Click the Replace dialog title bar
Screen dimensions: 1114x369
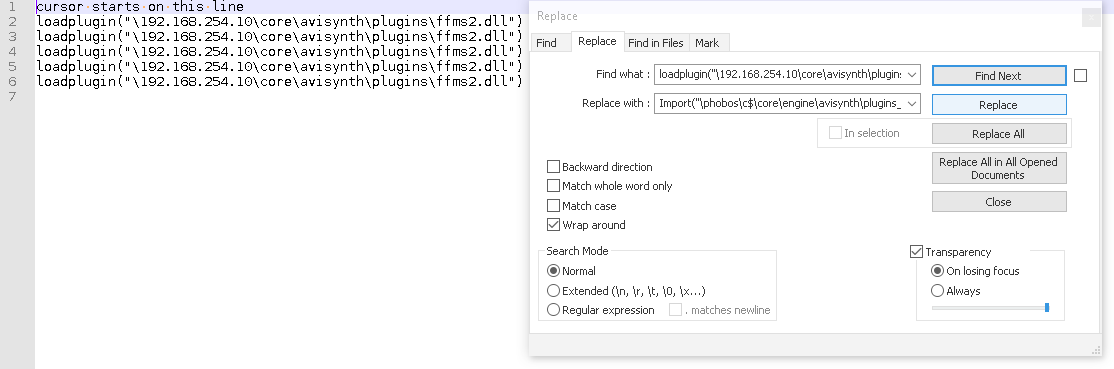[x=806, y=16]
